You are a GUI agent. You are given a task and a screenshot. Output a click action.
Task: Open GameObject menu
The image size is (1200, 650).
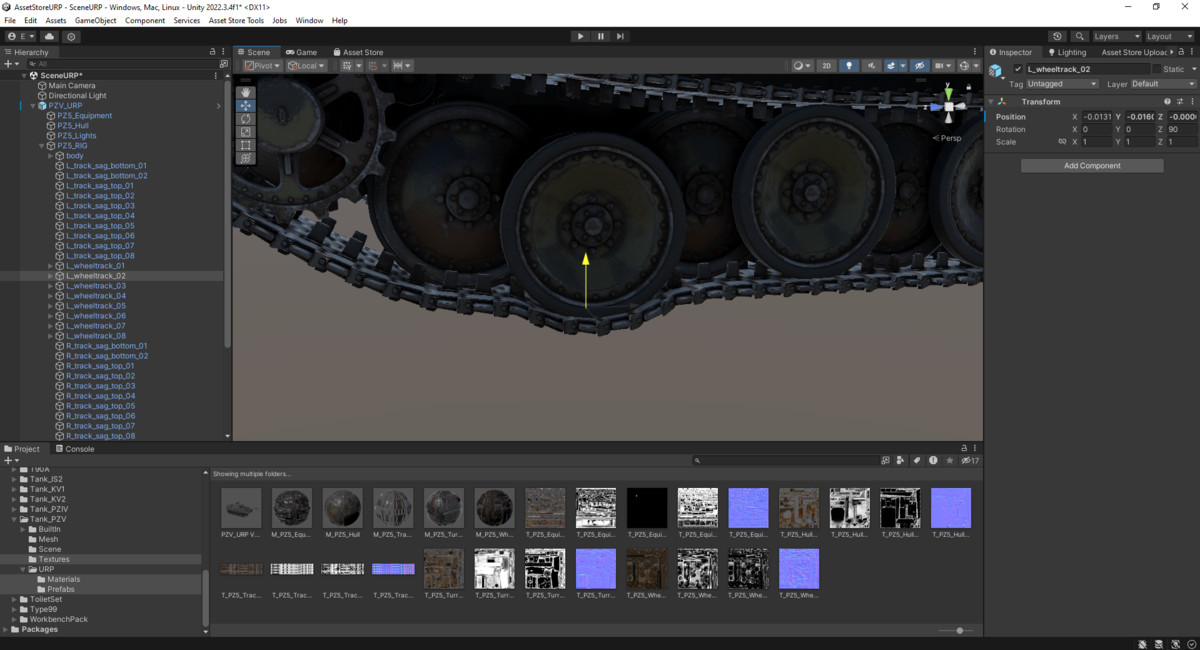95,20
